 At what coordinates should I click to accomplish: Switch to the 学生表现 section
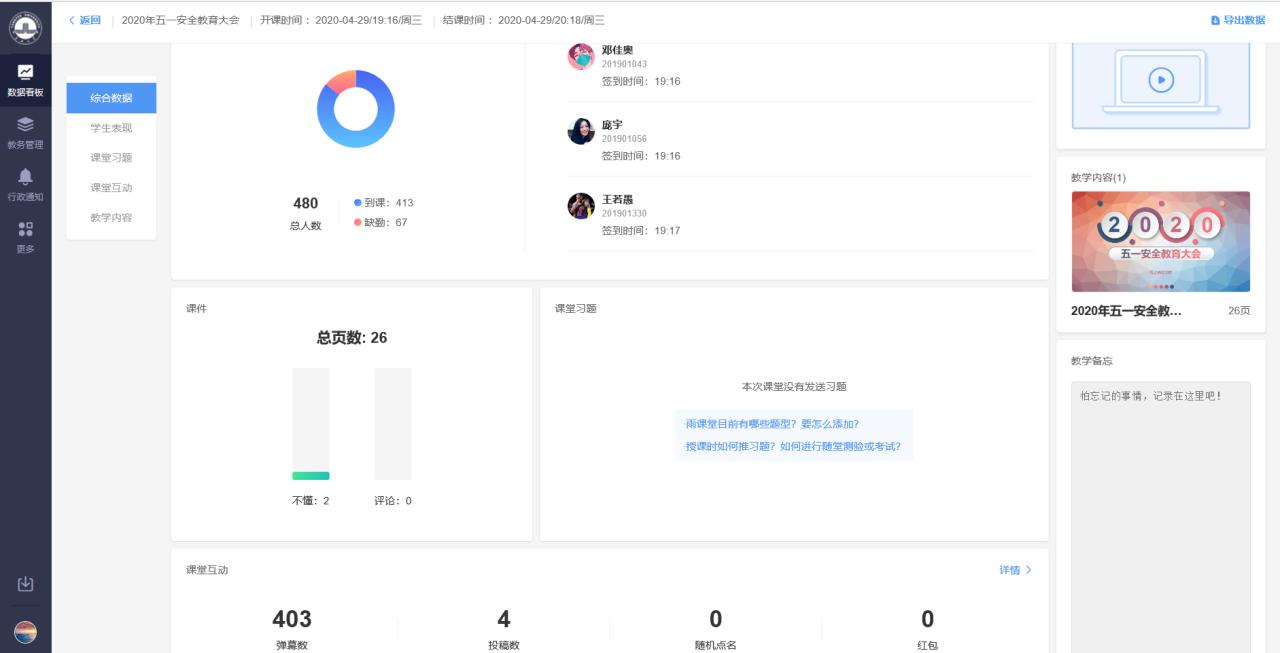(x=110, y=127)
